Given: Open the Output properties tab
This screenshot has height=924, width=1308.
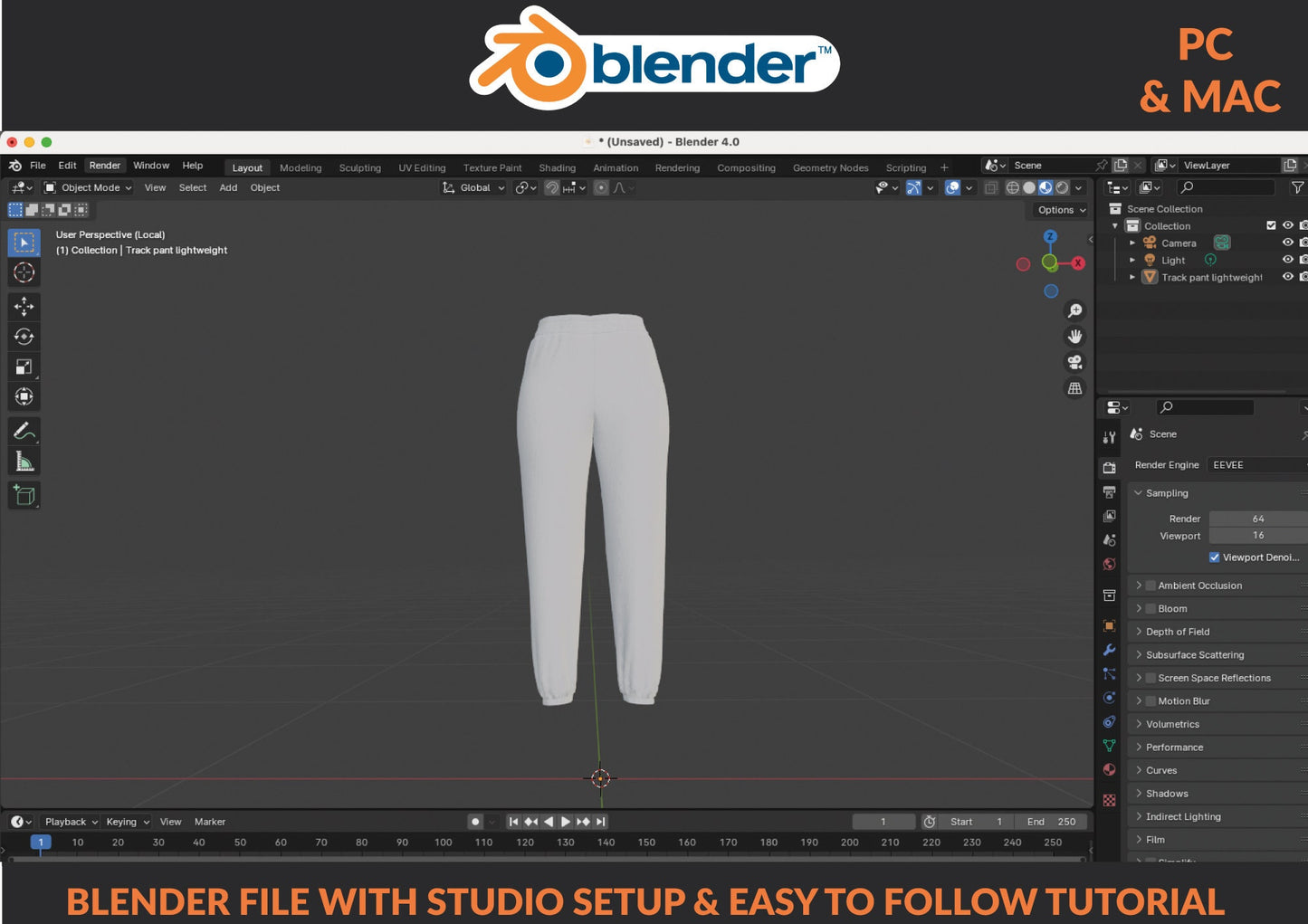Looking at the screenshot, I should [1109, 492].
